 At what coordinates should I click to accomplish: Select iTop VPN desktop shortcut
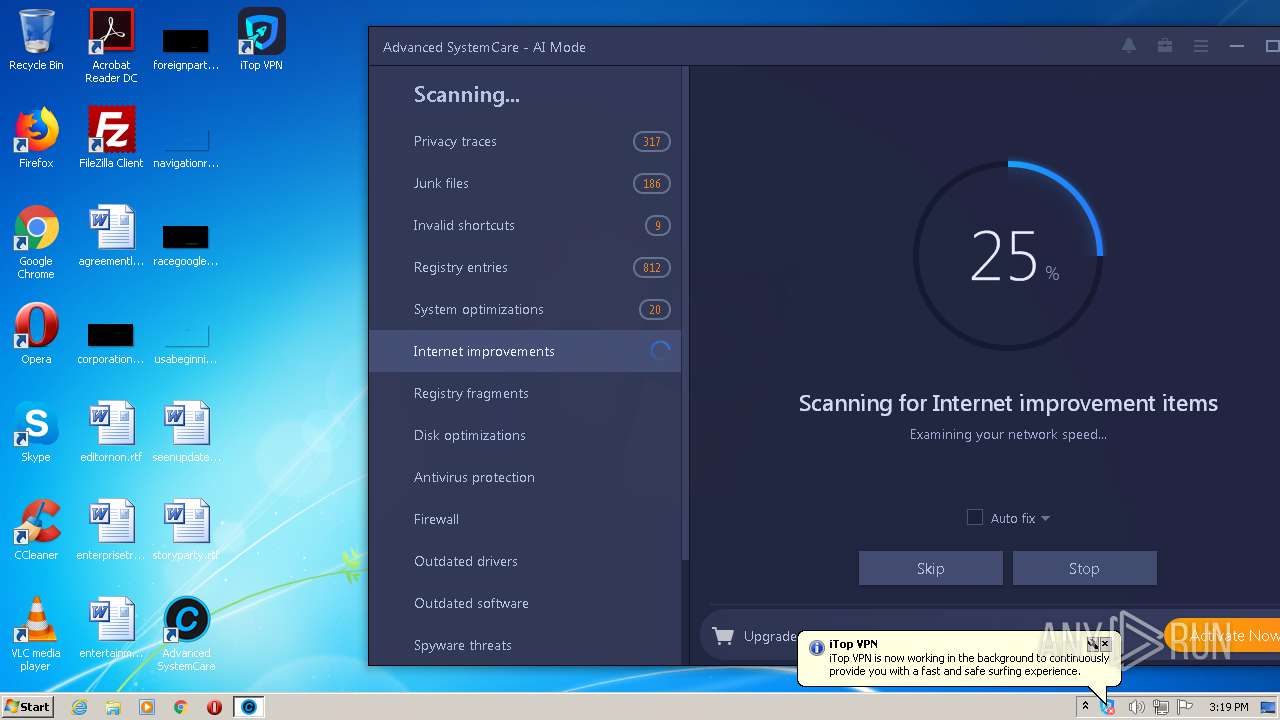[261, 40]
